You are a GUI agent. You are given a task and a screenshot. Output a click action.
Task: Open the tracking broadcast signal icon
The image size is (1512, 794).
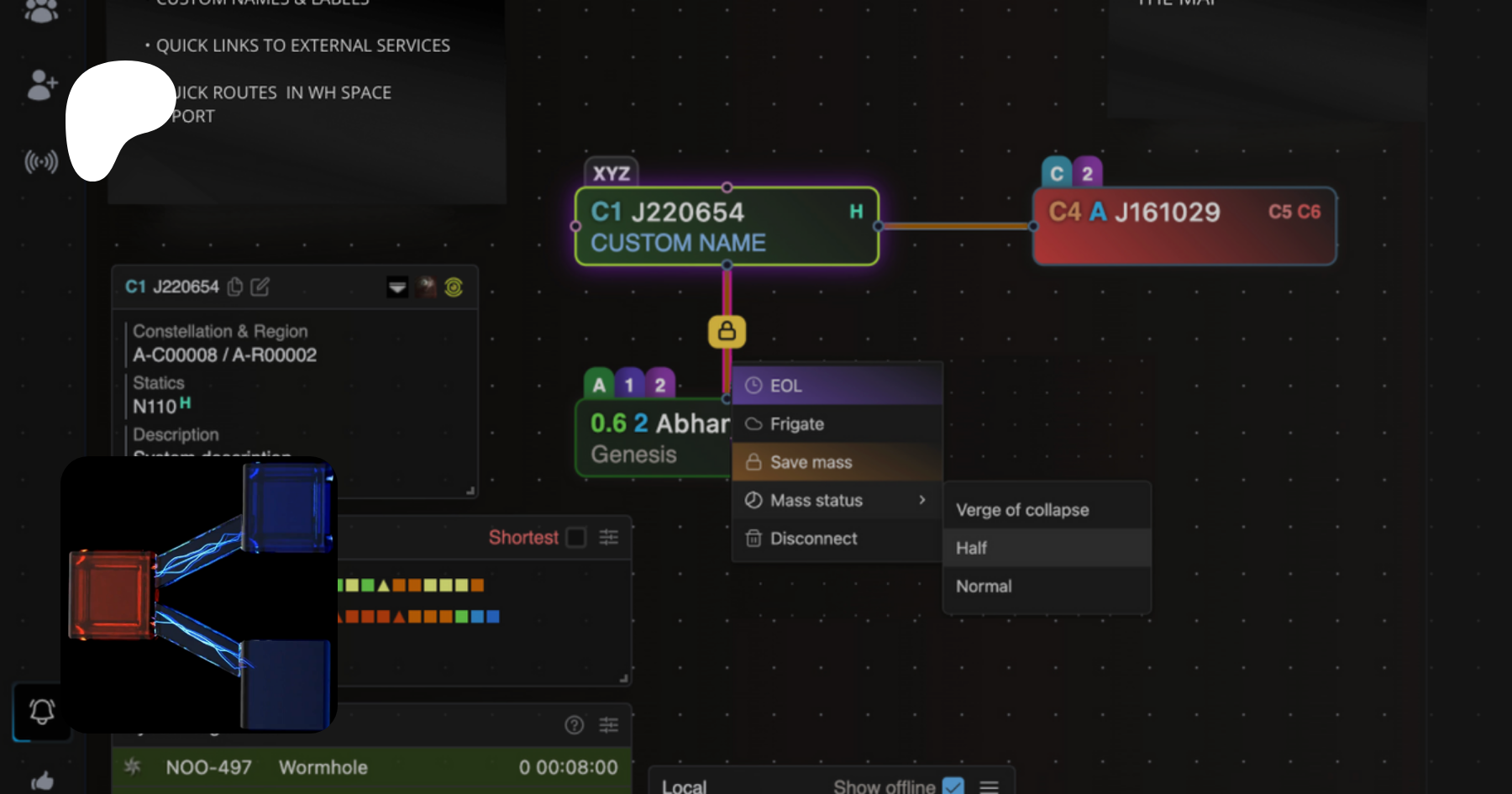coord(41,161)
